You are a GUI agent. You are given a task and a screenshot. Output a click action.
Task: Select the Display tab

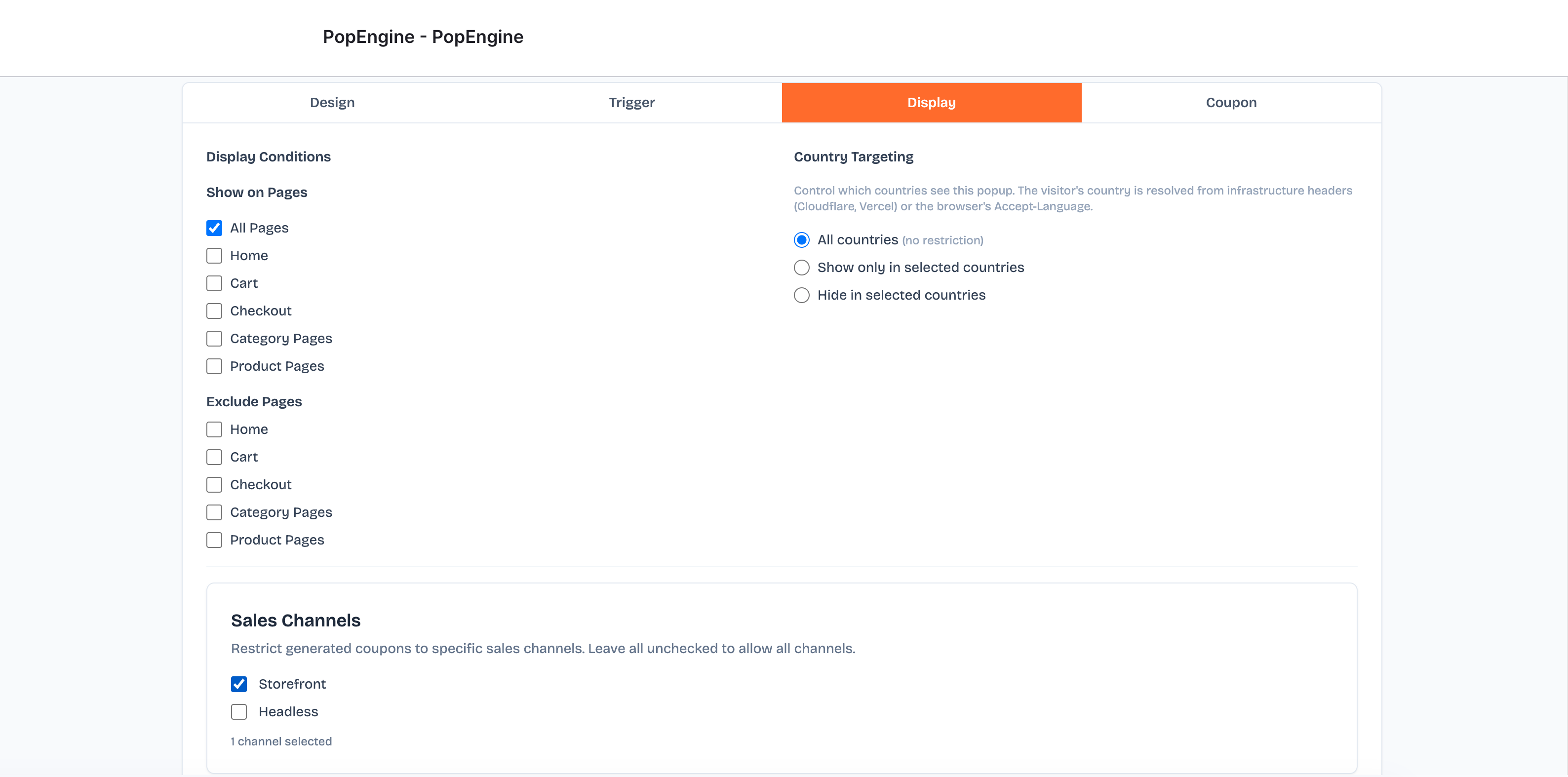[x=931, y=102]
